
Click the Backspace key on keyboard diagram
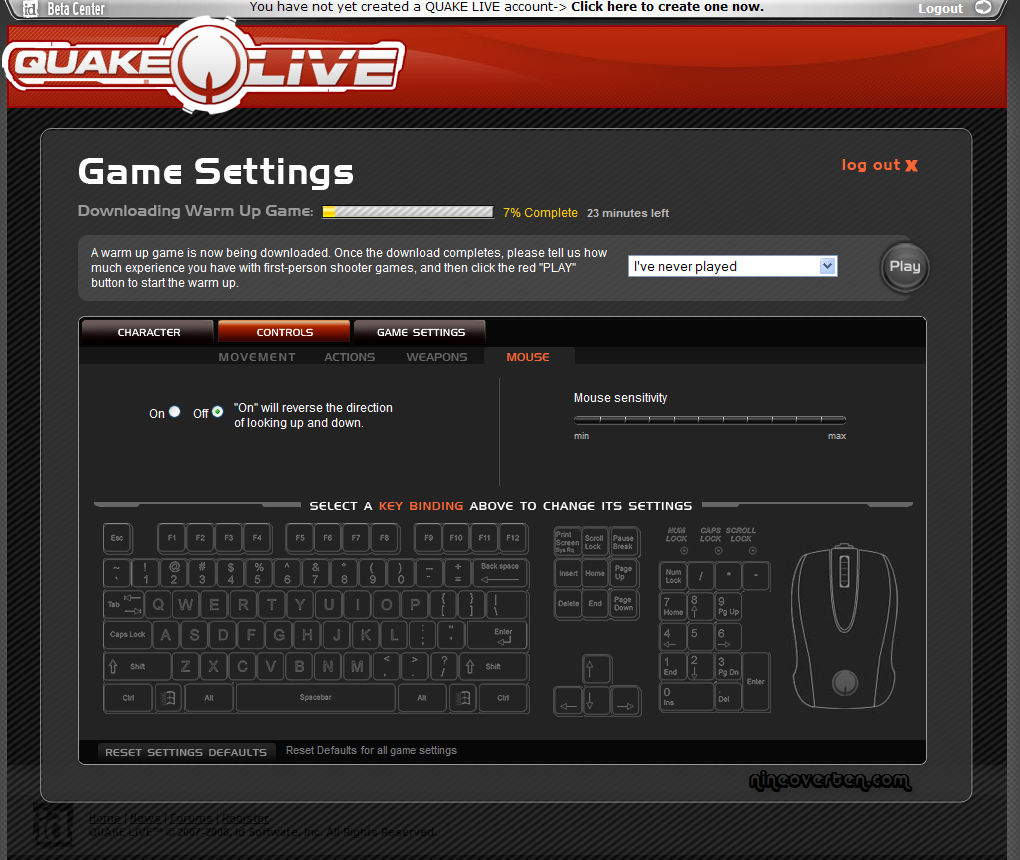[x=500, y=573]
